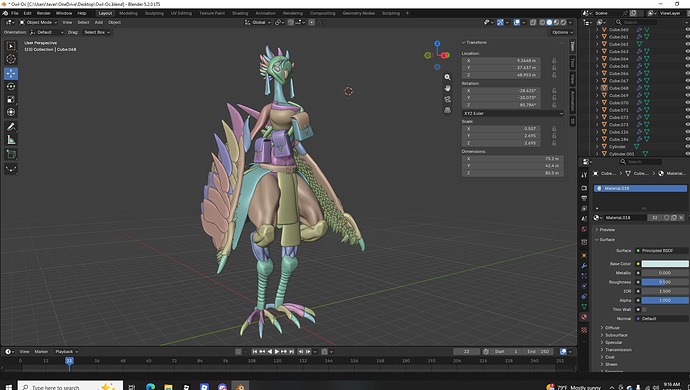This screenshot has height=390, width=690.
Task: Open the Drag Select Box dropdown
Action: (96, 32)
